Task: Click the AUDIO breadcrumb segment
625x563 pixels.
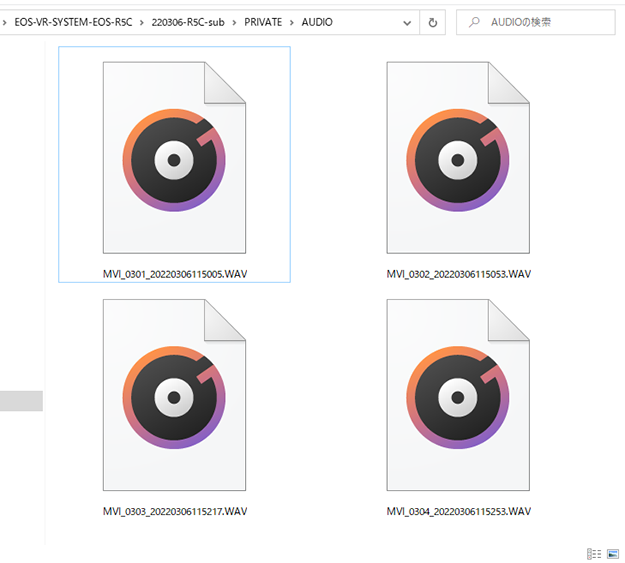Action: coord(317,22)
